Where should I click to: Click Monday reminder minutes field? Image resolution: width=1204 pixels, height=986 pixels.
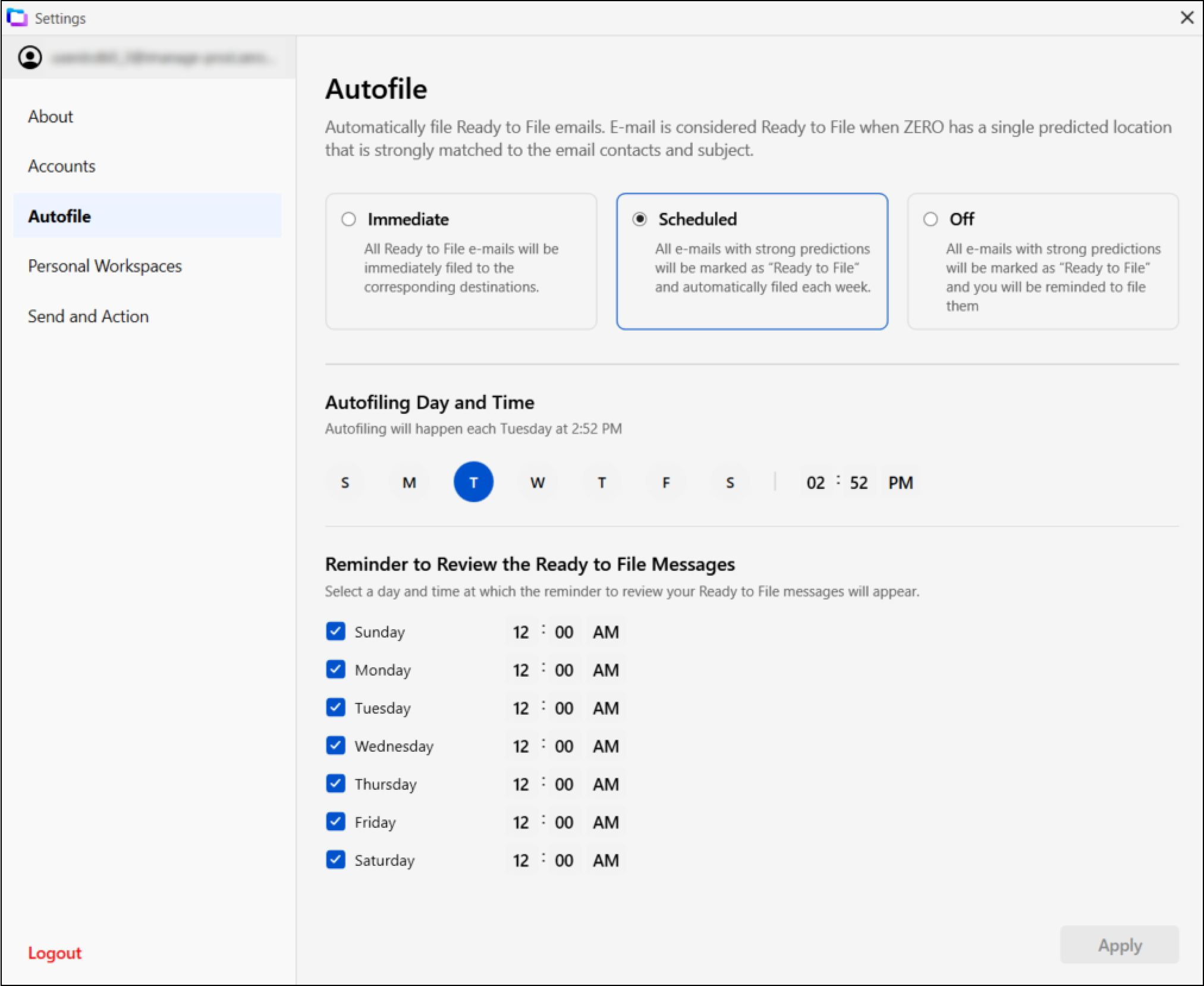(x=564, y=670)
